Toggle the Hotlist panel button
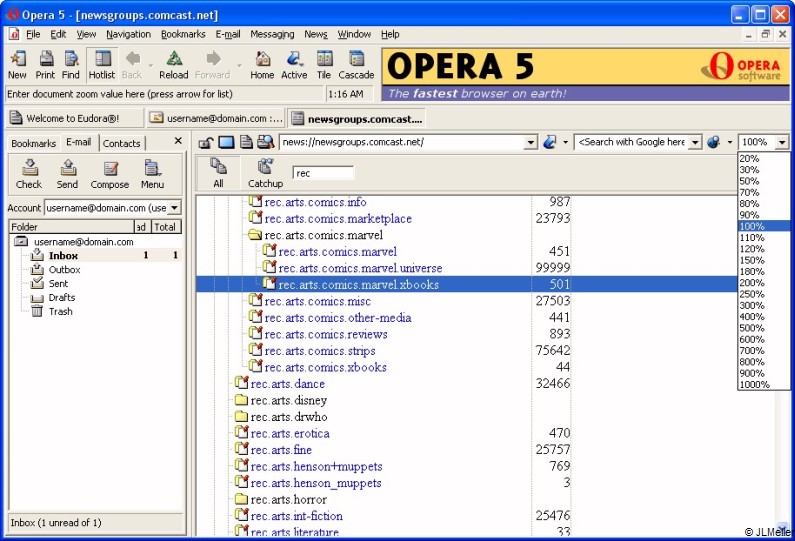This screenshot has width=795, height=541. tap(102, 65)
